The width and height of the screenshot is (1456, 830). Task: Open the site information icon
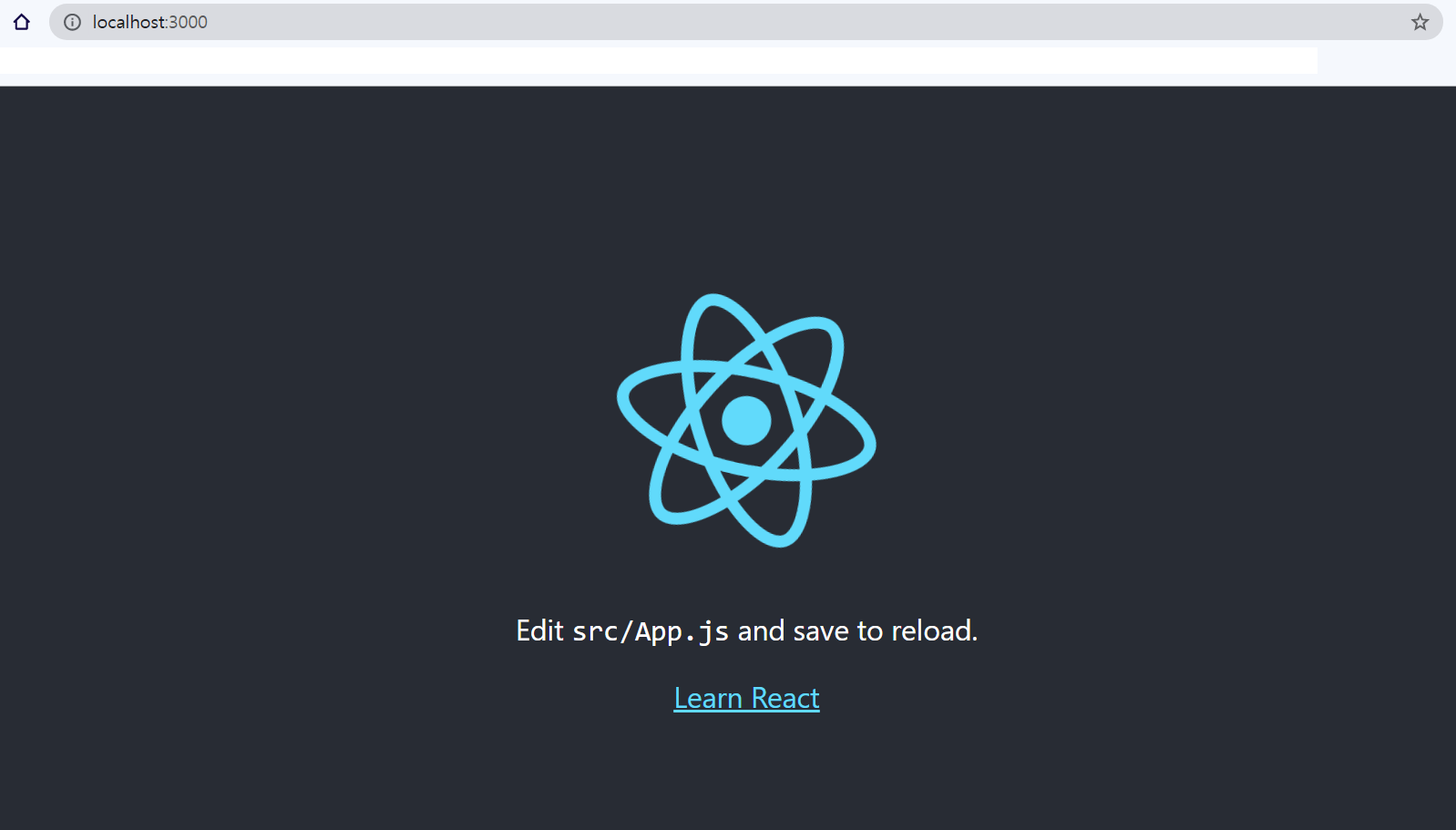tap(72, 22)
